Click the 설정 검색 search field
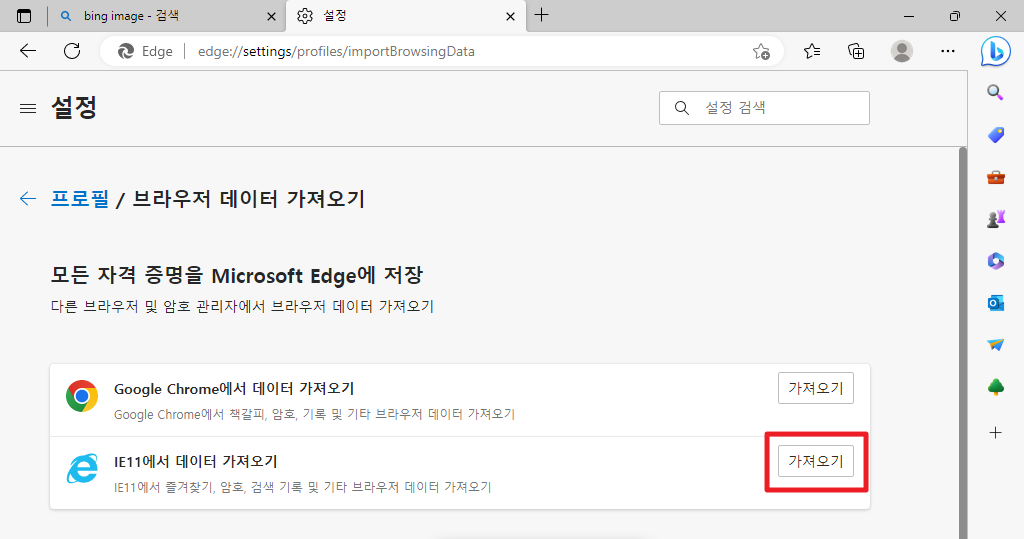Viewport: 1024px width, 539px height. pos(764,108)
